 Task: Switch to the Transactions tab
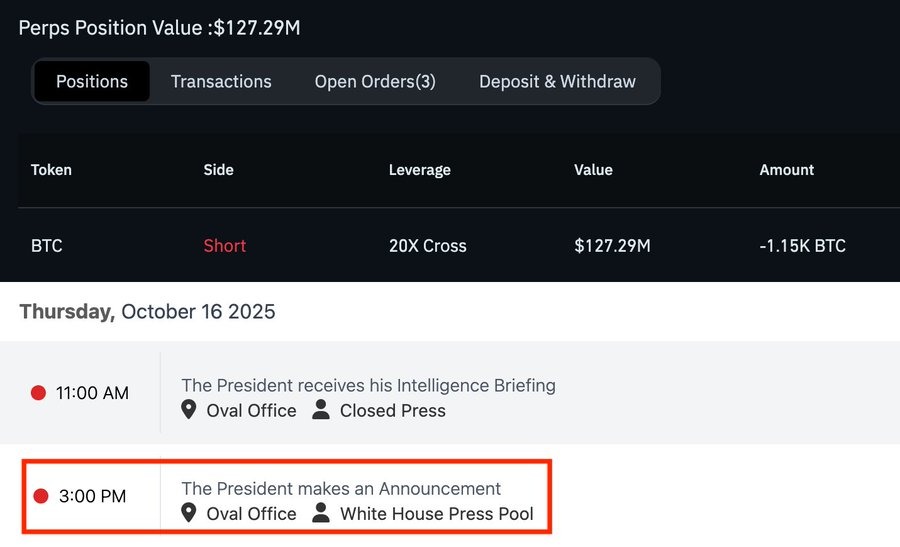click(x=221, y=82)
